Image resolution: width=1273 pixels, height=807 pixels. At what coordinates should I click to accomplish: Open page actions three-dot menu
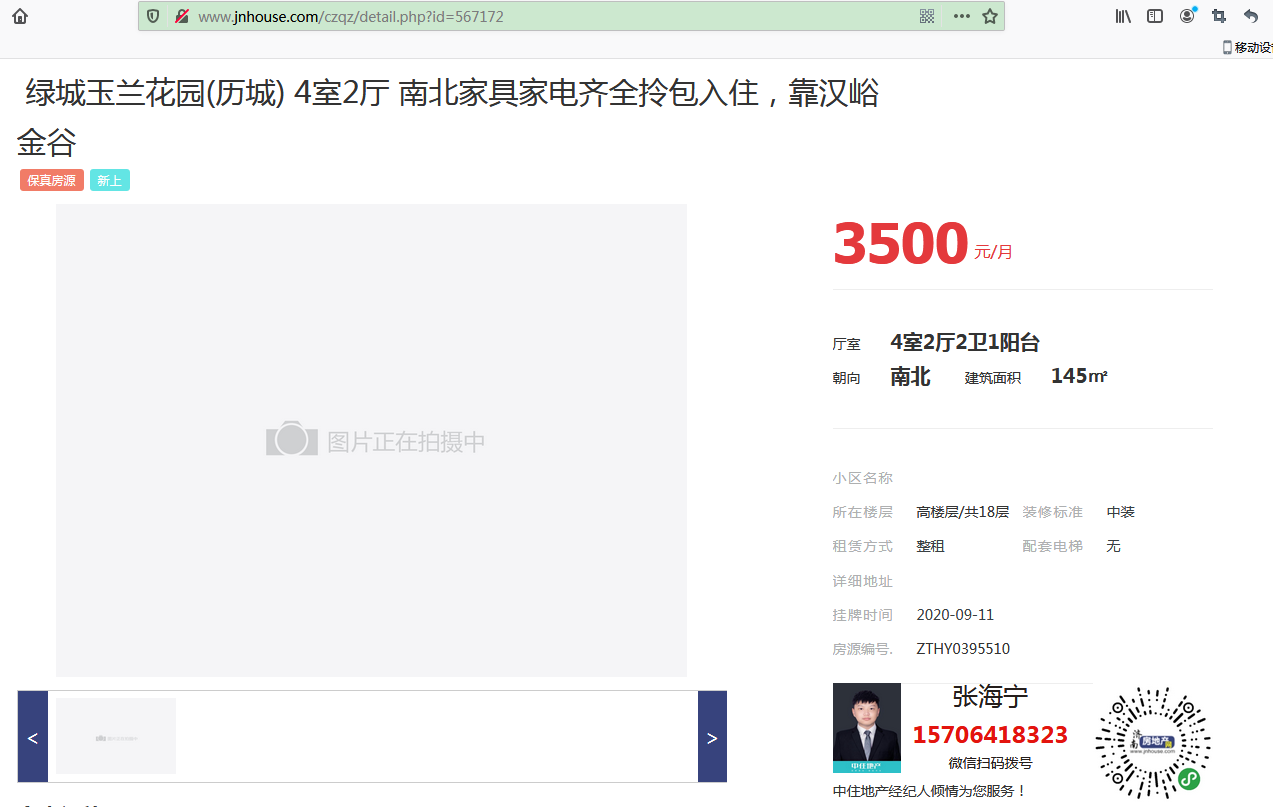(x=961, y=16)
